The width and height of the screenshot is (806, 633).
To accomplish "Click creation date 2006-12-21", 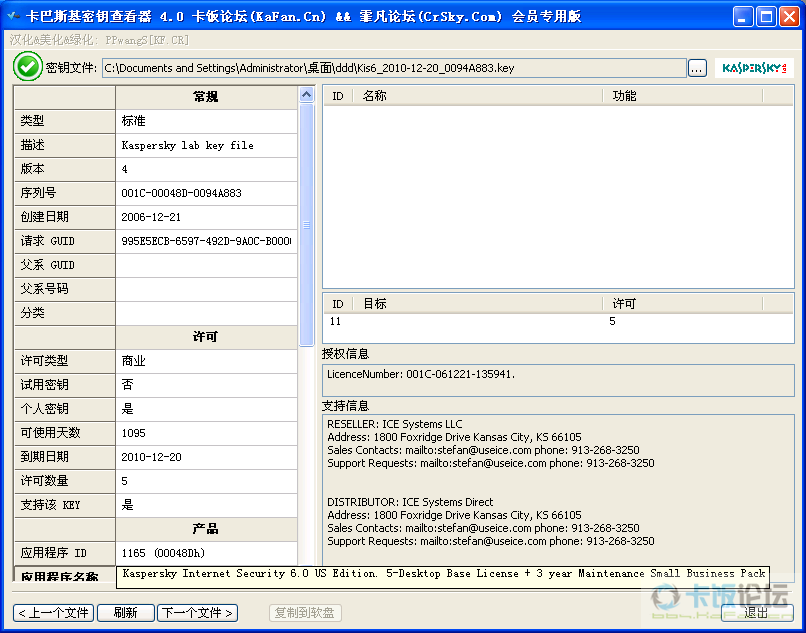I will pos(206,218).
